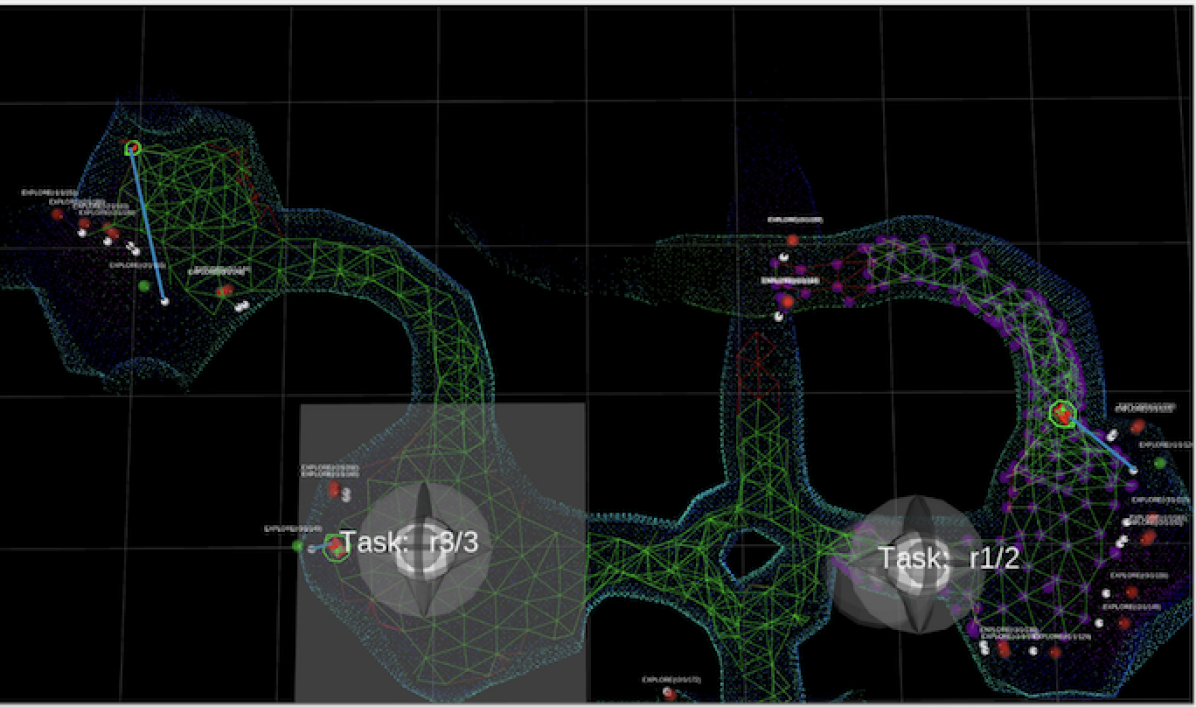Select red frontier marker just above Task r3/3
Viewport: 1196px width, 707px height.
334,489
